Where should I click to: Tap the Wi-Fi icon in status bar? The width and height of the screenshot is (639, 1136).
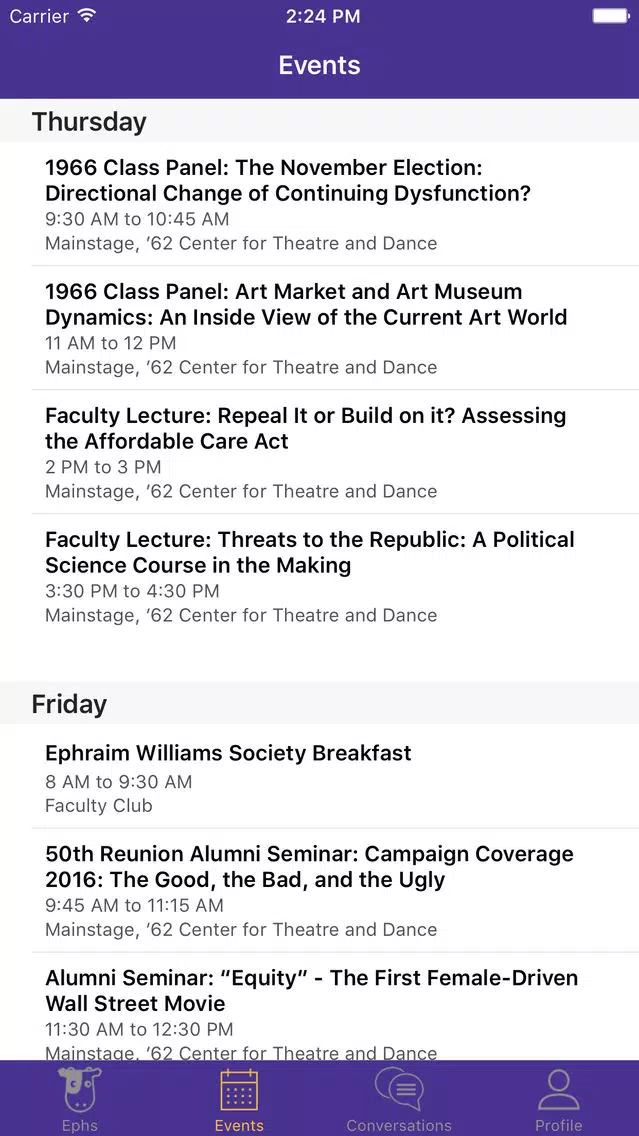click(x=87, y=16)
